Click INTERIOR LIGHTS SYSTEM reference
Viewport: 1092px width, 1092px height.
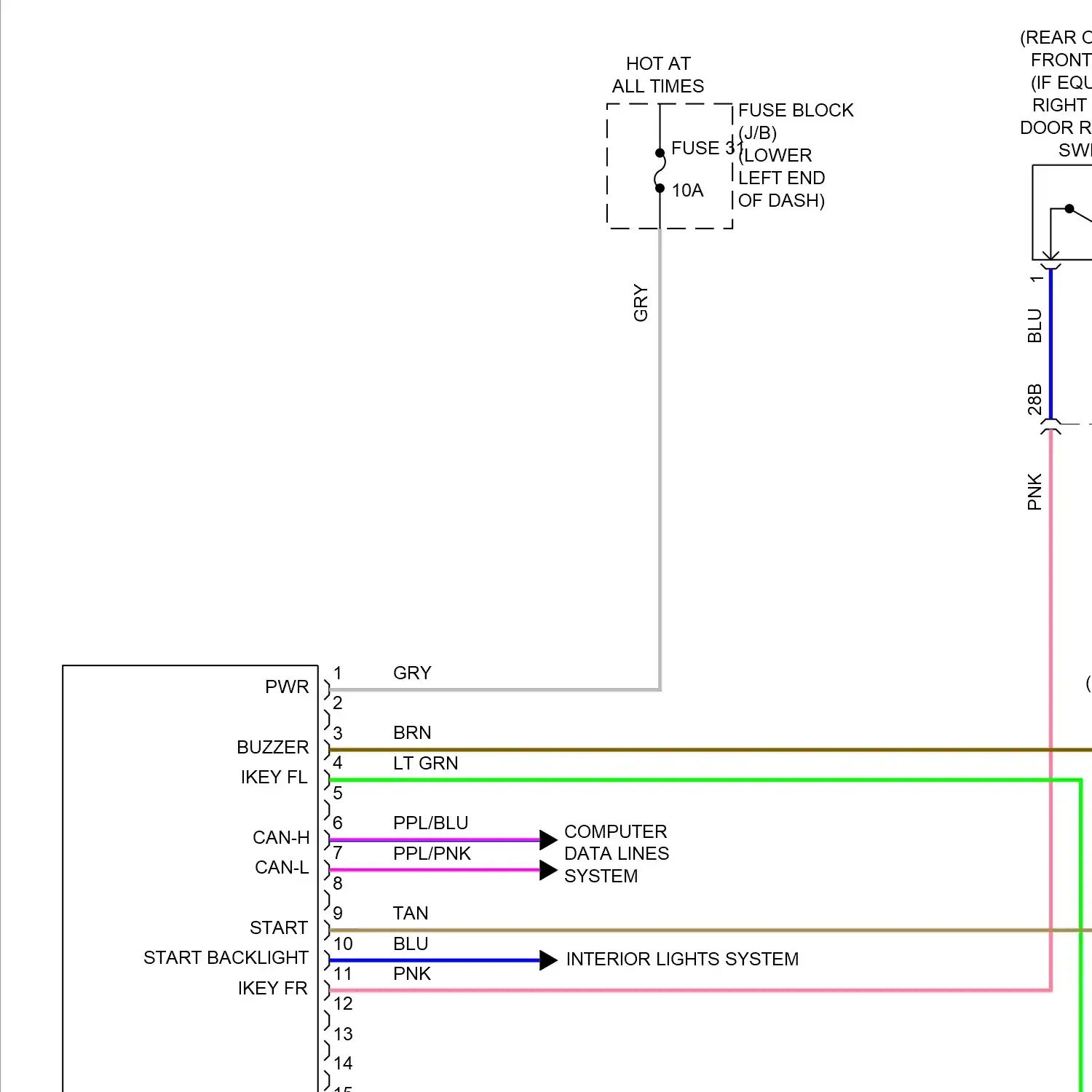[682, 959]
